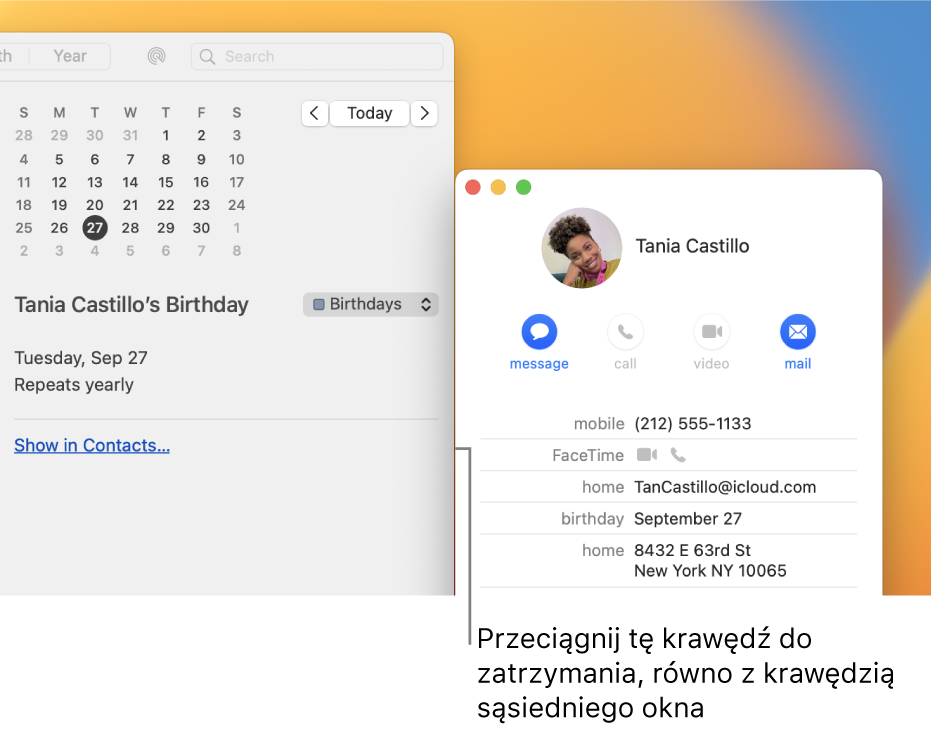Go to previous month arrow
This screenshot has width=931, height=729.
(315, 113)
